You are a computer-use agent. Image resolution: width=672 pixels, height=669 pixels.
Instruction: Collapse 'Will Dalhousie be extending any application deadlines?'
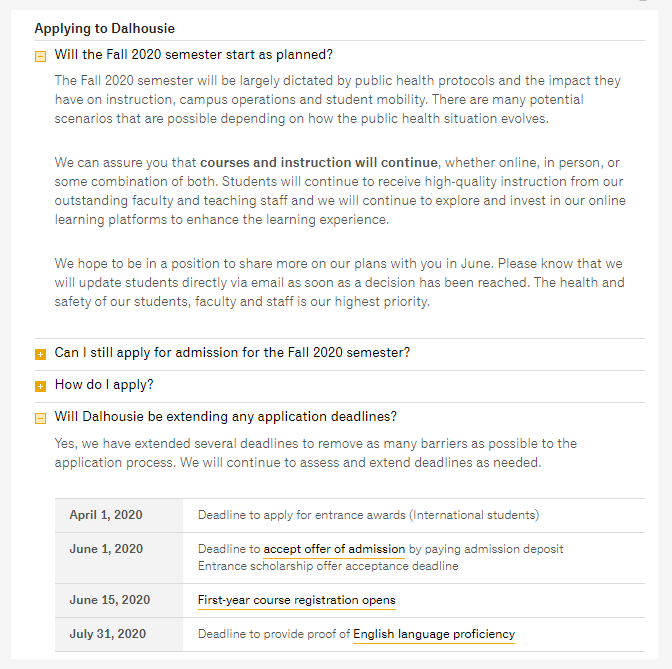coord(226,417)
